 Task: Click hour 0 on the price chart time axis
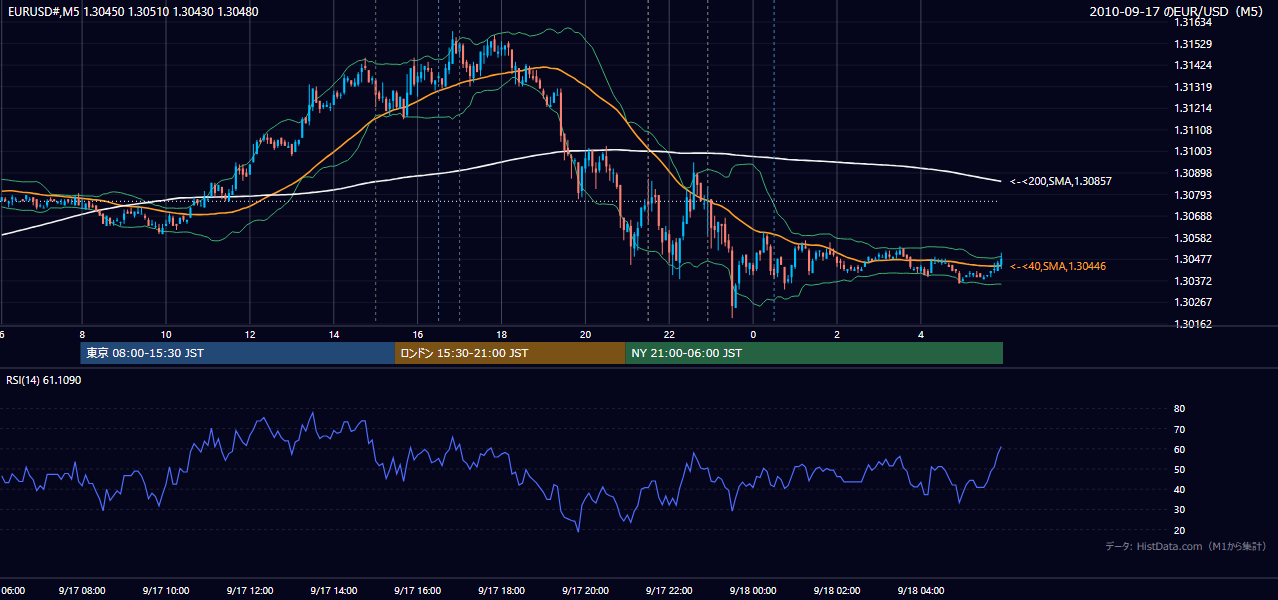(754, 335)
